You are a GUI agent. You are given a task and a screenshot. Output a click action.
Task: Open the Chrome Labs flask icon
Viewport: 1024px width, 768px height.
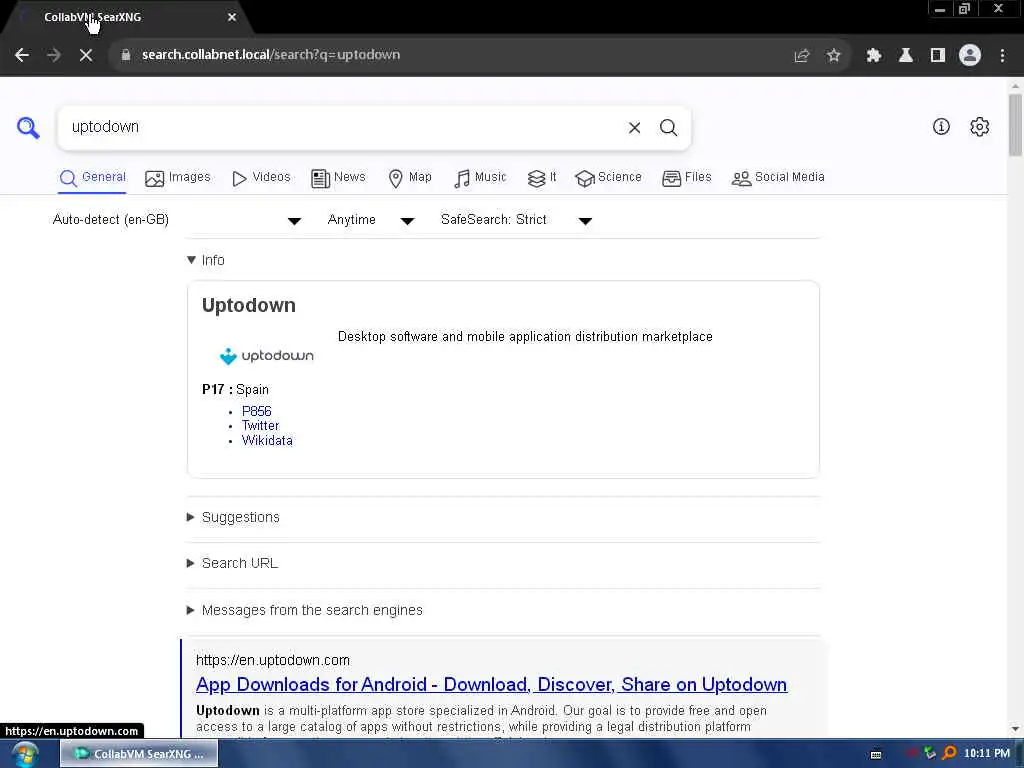tap(906, 56)
